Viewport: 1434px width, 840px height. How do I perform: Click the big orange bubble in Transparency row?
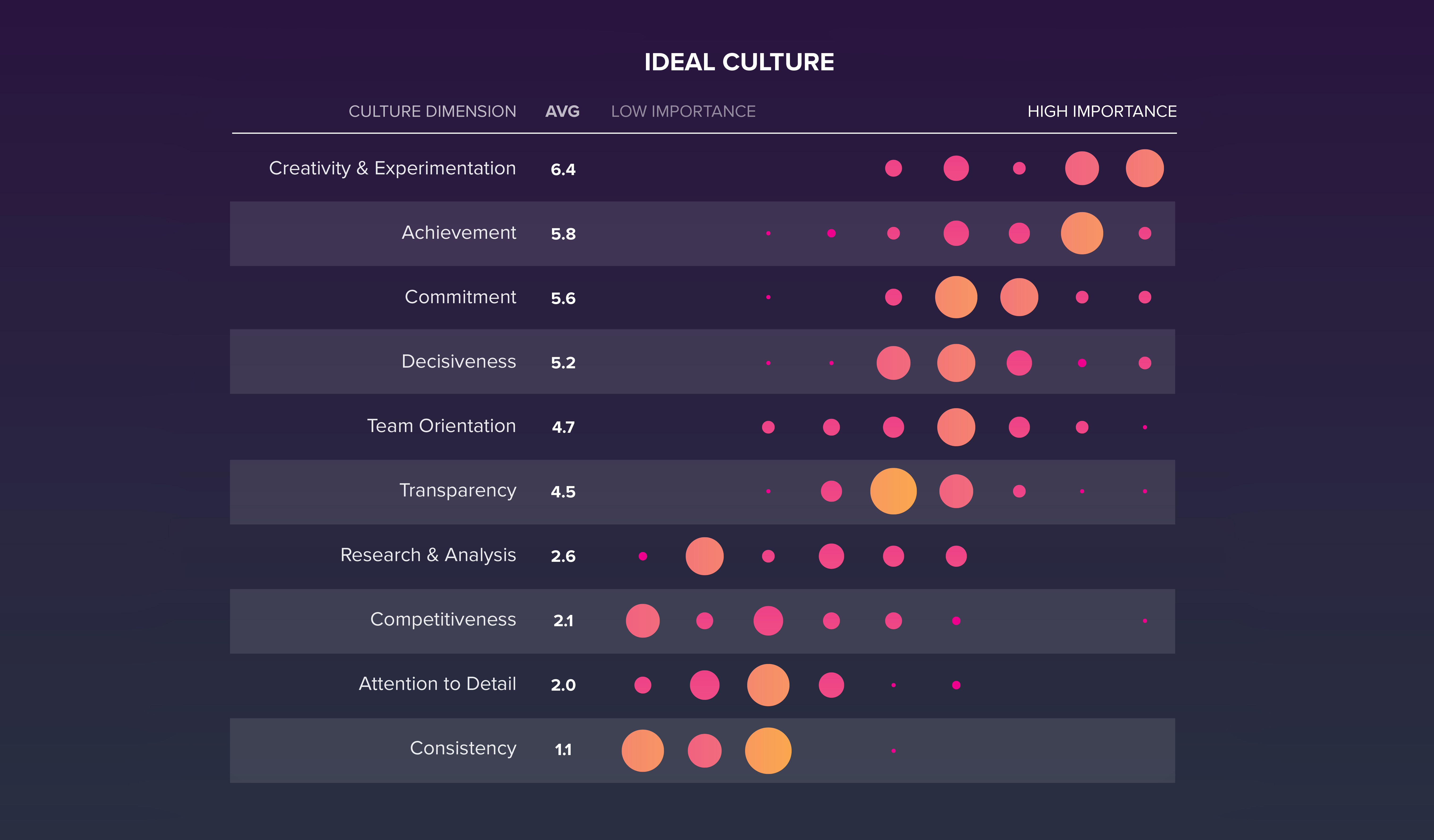point(893,491)
